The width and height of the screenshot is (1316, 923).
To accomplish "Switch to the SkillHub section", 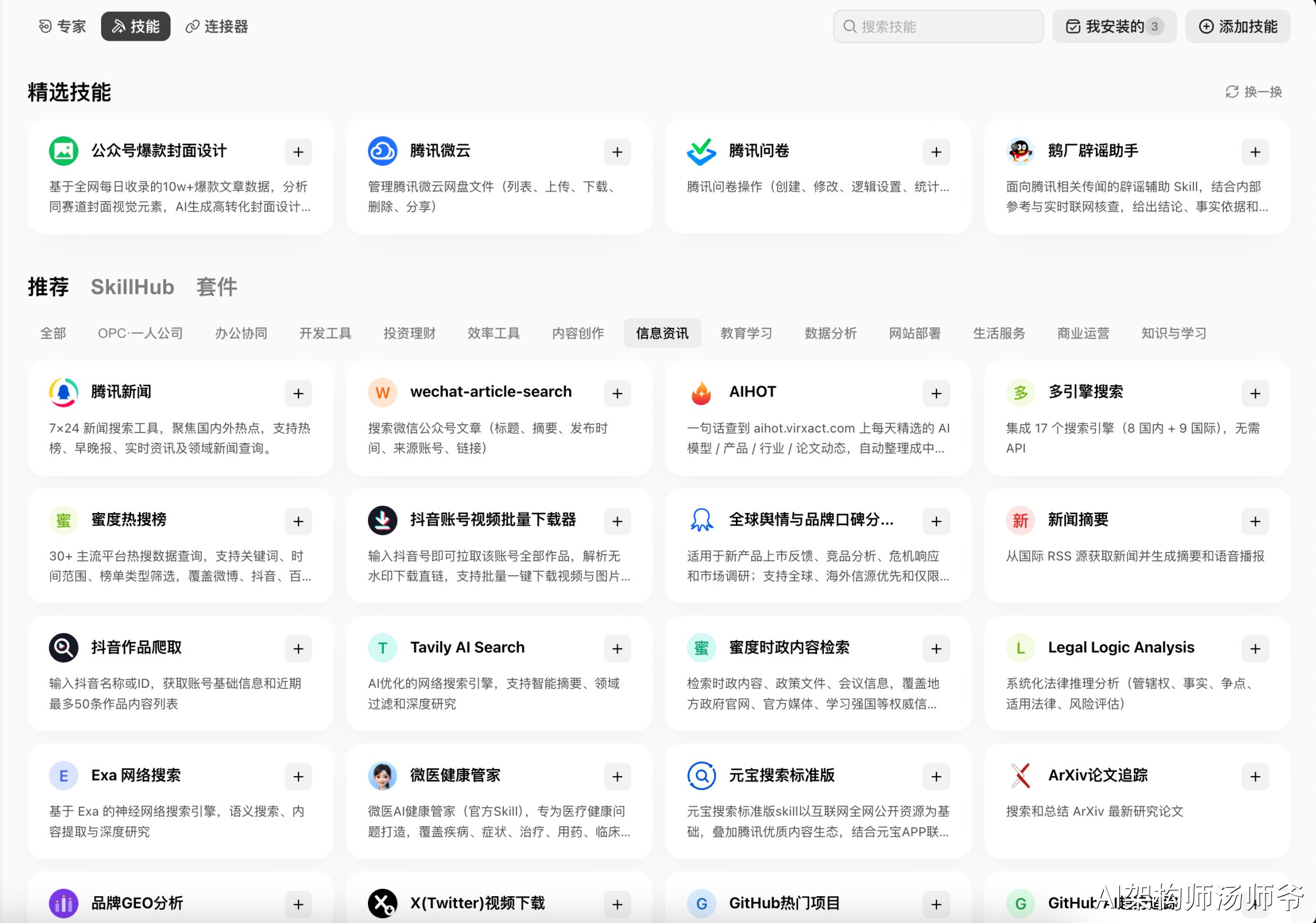I will pos(132,287).
